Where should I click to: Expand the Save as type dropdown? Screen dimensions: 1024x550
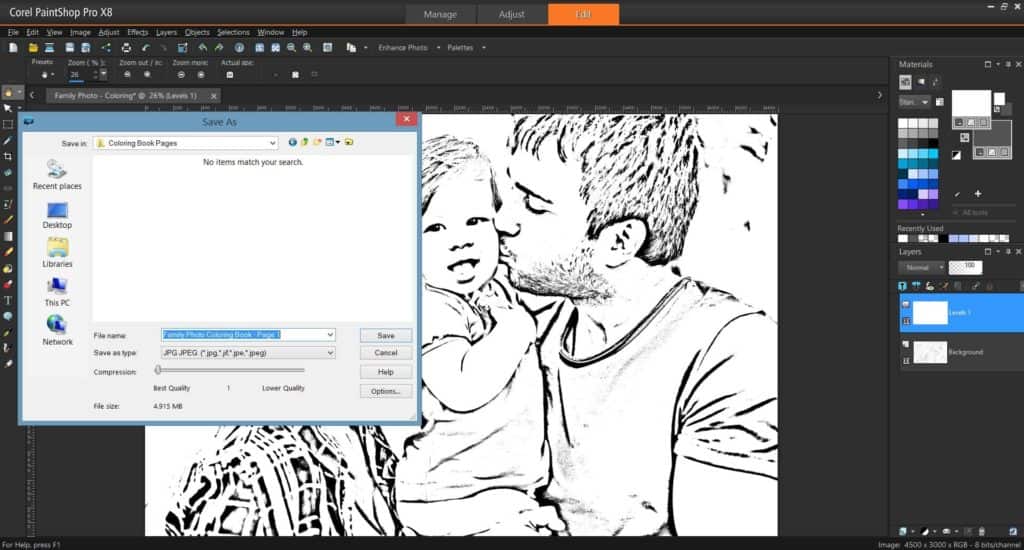click(x=329, y=353)
